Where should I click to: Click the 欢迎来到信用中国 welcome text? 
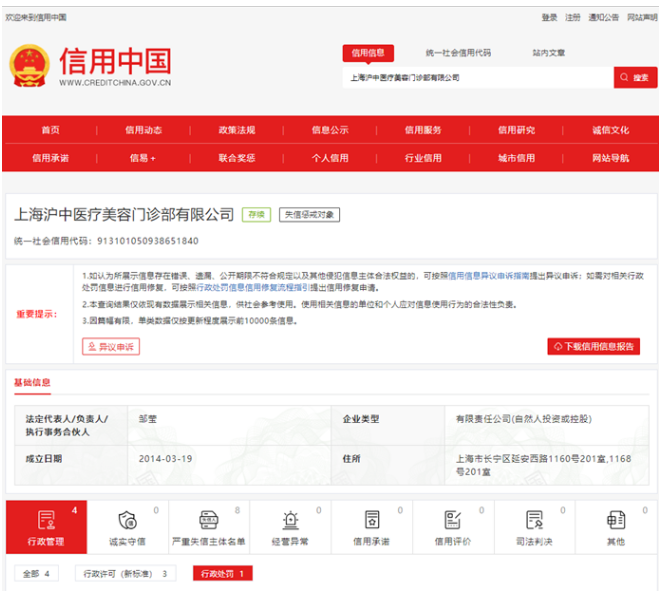point(36,17)
